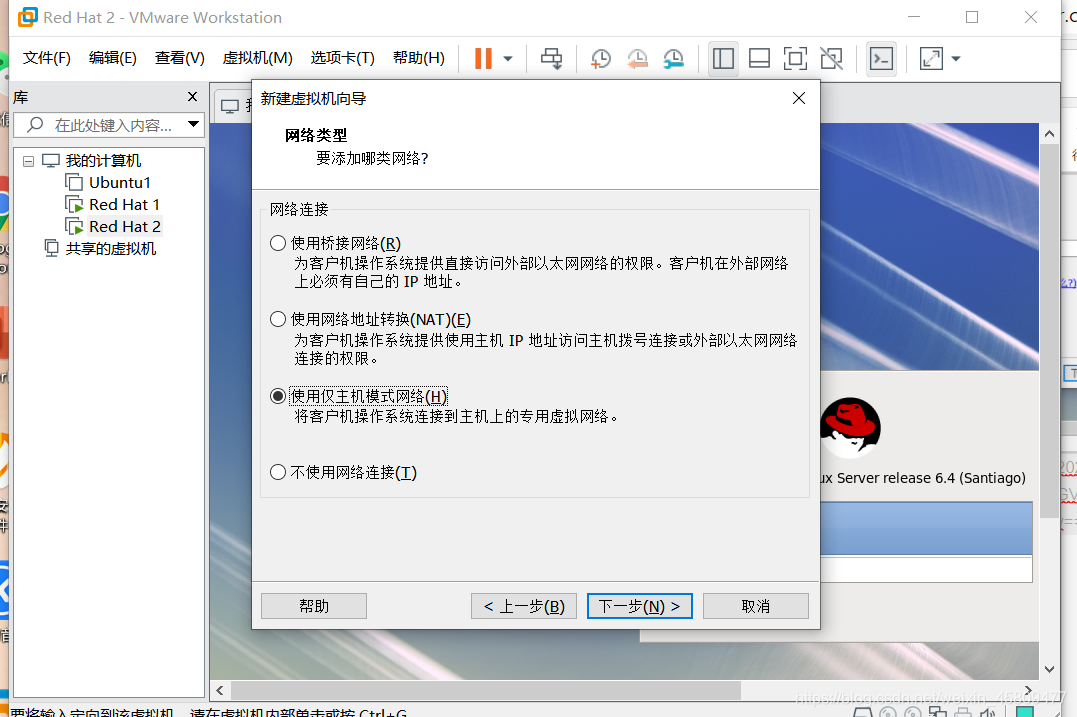Open the console view icon
This screenshot has width=1077, height=717.
point(881,58)
